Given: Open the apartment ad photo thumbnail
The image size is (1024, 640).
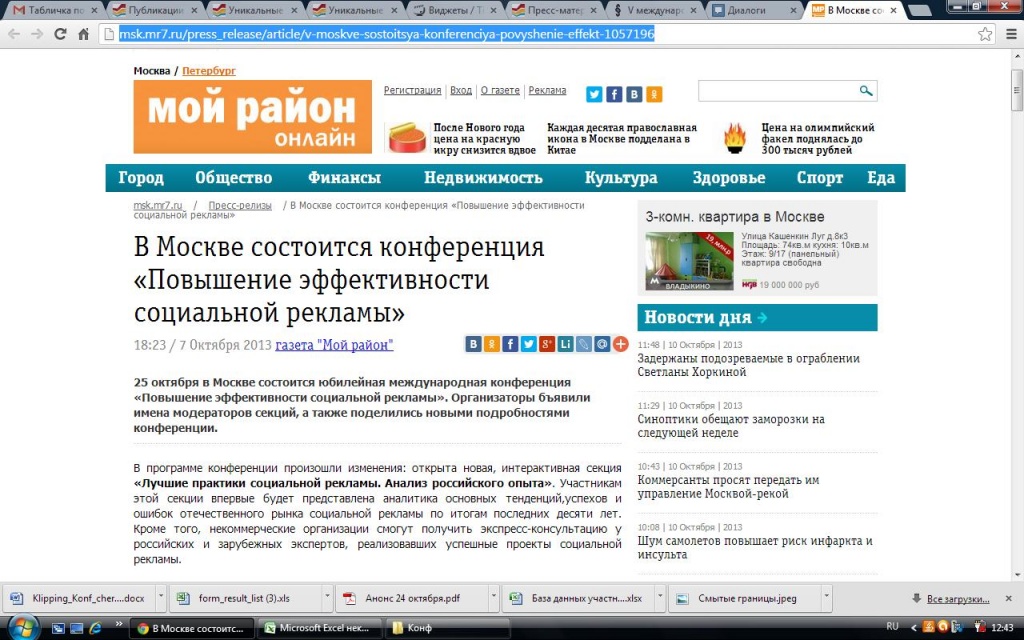Looking at the screenshot, I should [x=689, y=261].
